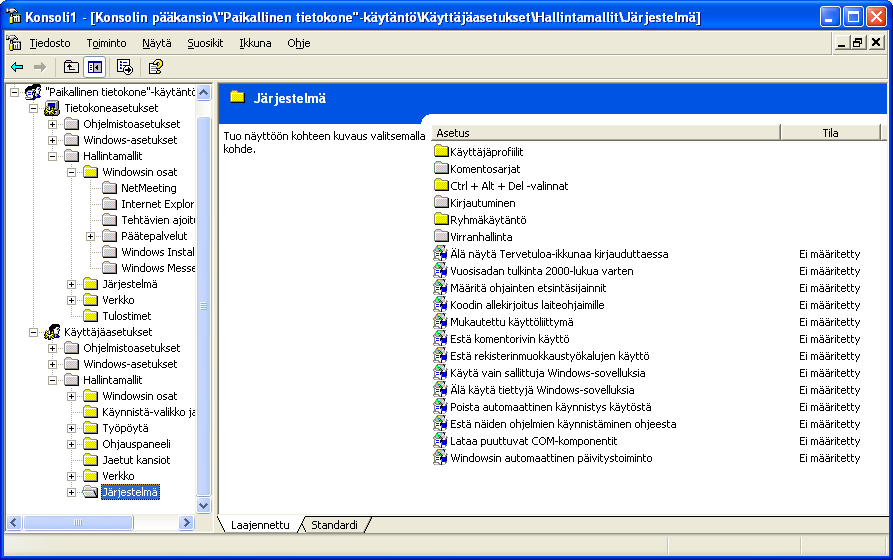This screenshot has height=560, width=893.
Task: Click the Virranhallinta folder icon
Action: (x=441, y=236)
